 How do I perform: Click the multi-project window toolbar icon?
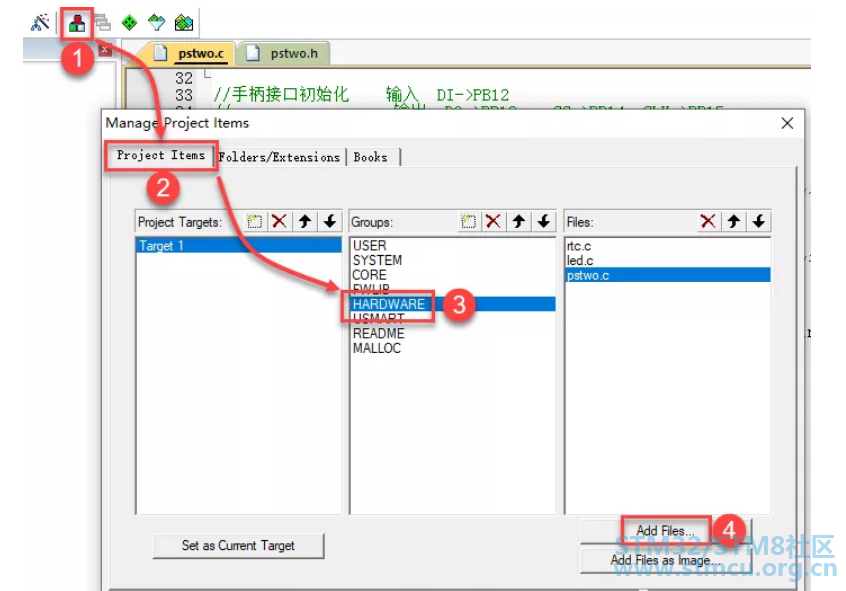pos(103,23)
